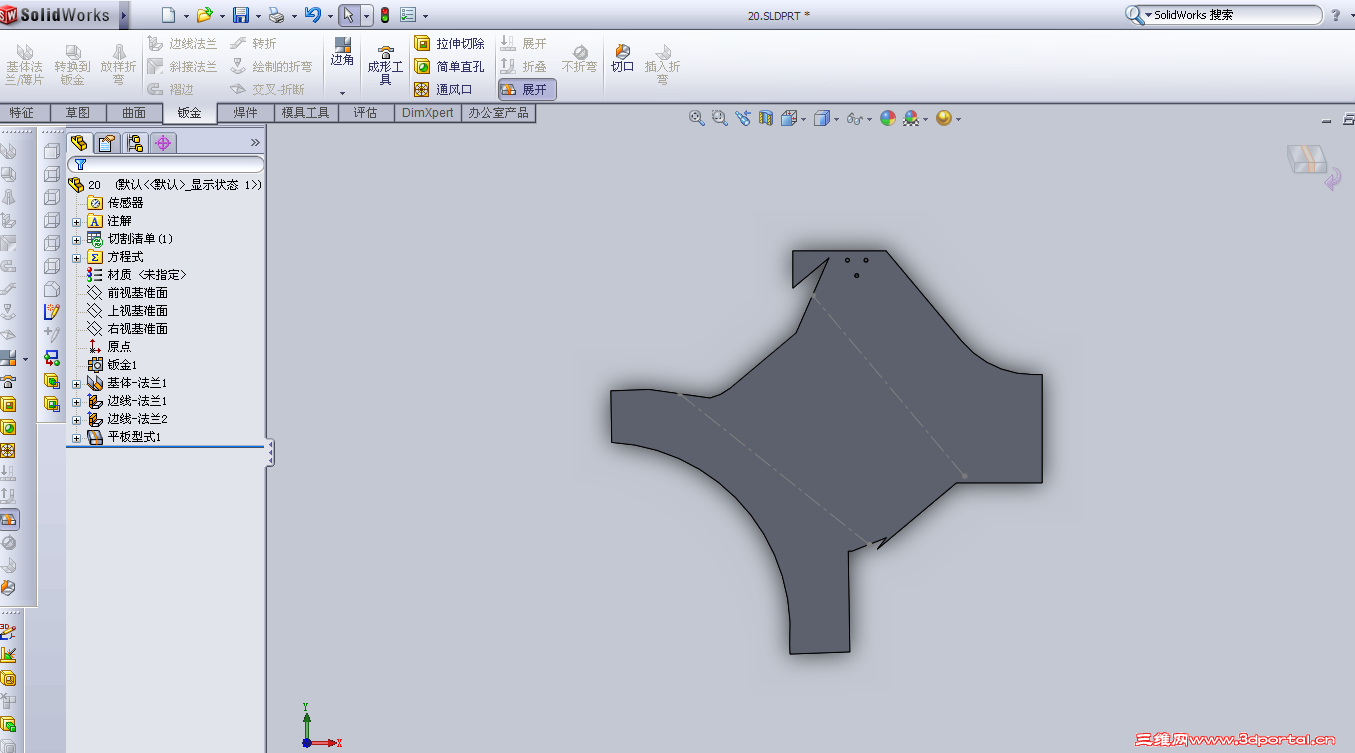The width and height of the screenshot is (1355, 753).
Task: Open the PropertyManager tab
Action: (107, 143)
